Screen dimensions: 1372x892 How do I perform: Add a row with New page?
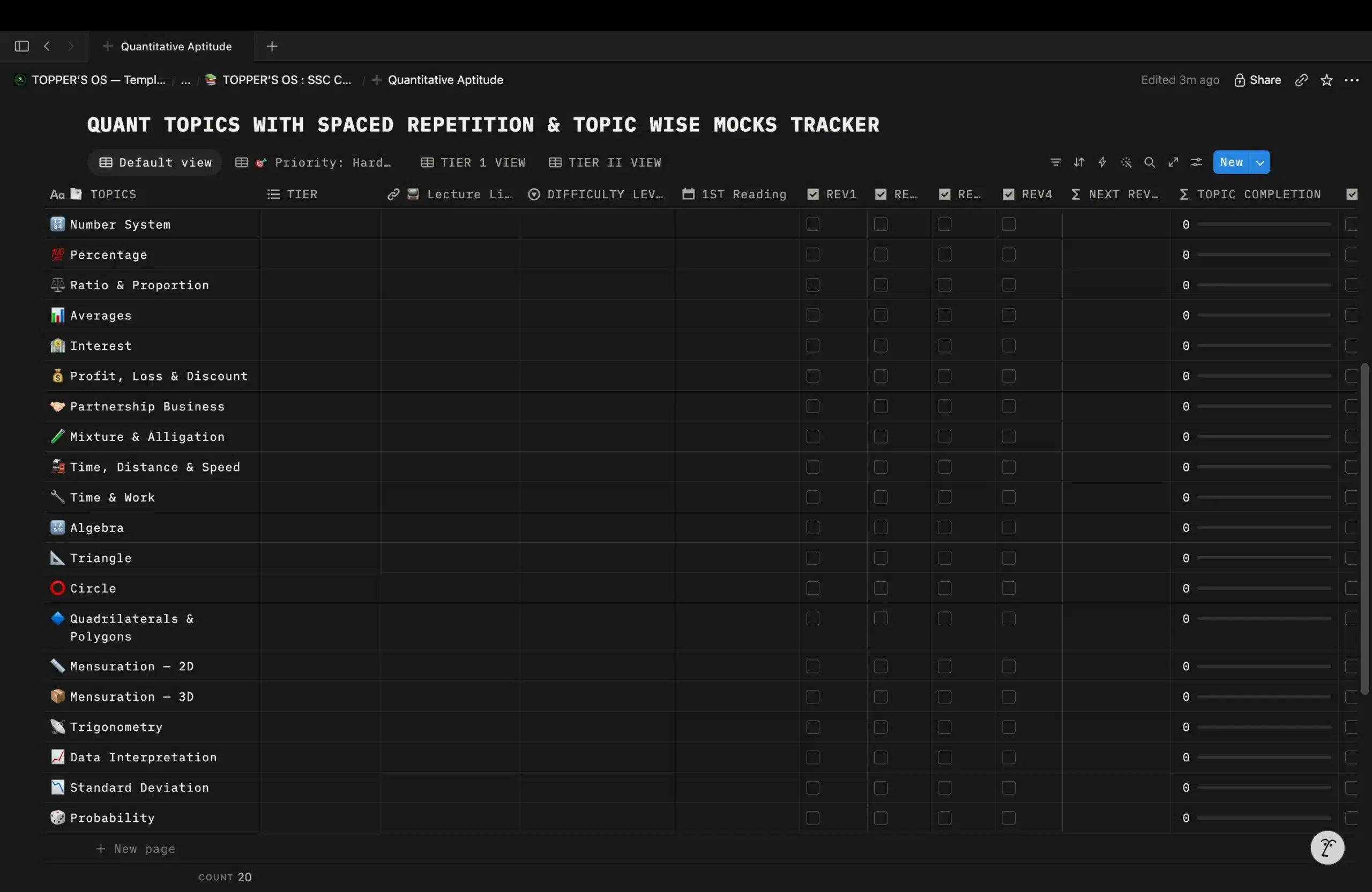[x=136, y=848]
